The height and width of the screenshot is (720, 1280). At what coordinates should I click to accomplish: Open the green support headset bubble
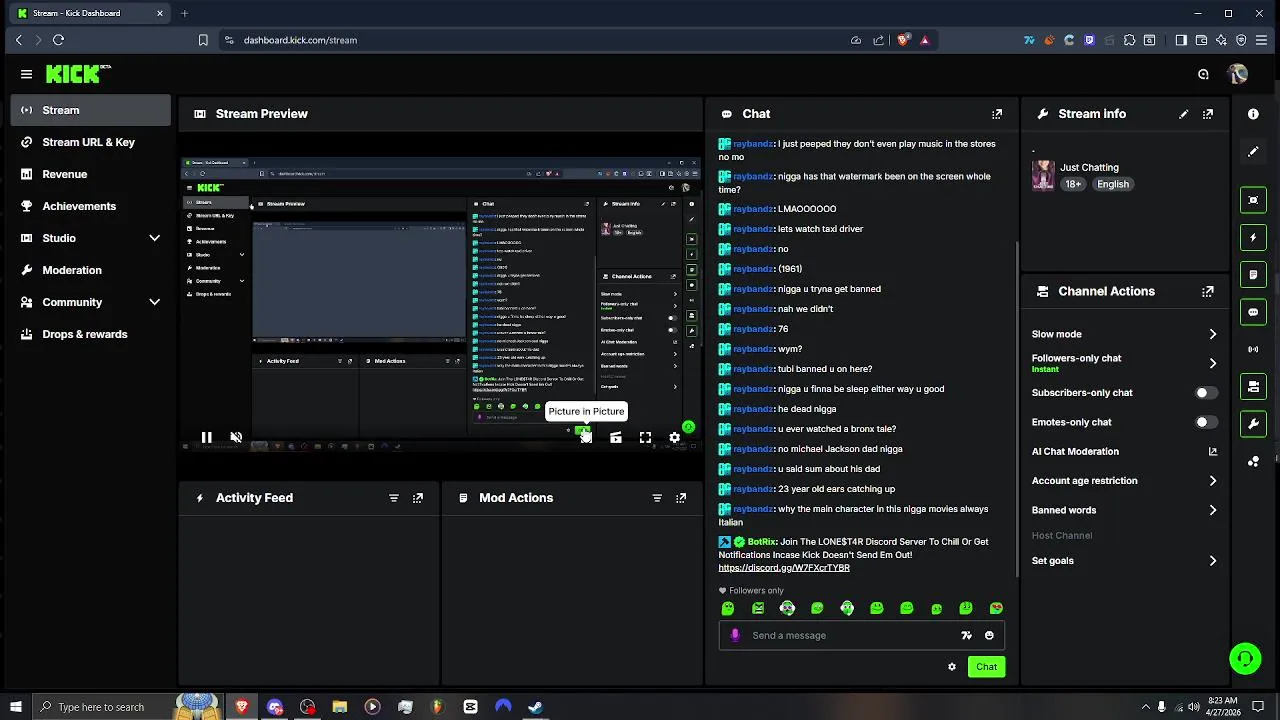click(x=1245, y=658)
